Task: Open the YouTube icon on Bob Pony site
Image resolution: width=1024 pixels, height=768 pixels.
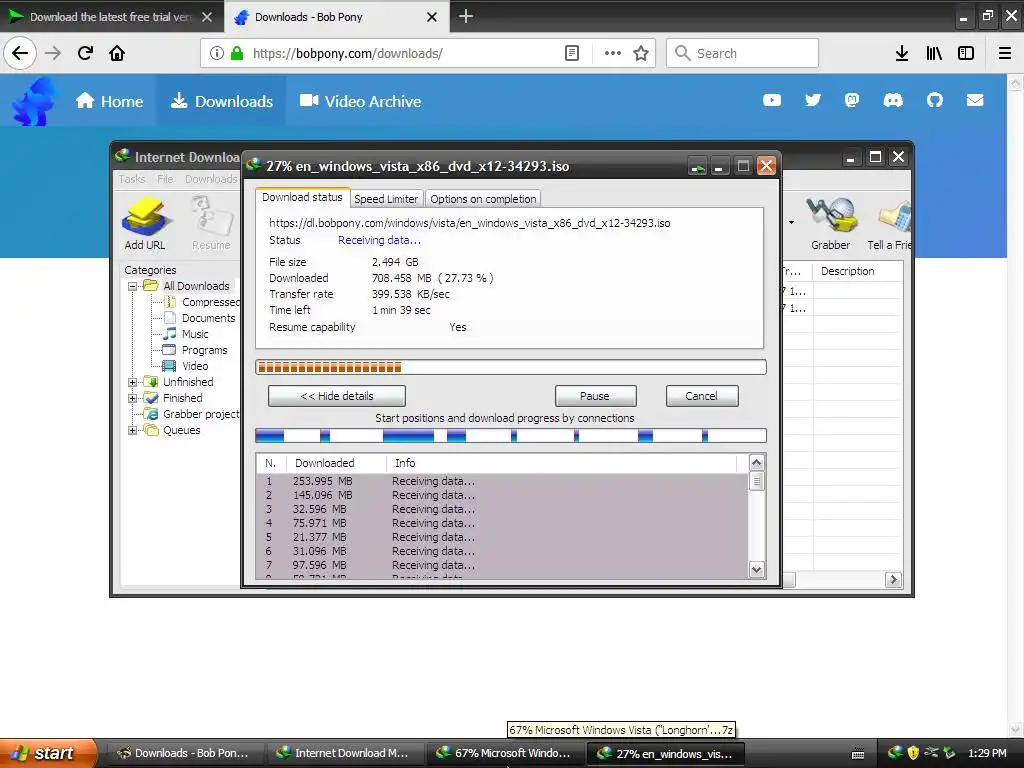Action: pos(772,100)
